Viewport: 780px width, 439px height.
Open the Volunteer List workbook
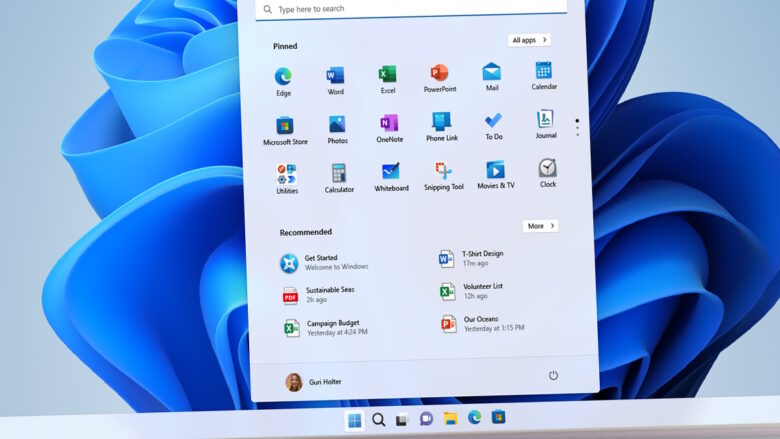pos(472,291)
